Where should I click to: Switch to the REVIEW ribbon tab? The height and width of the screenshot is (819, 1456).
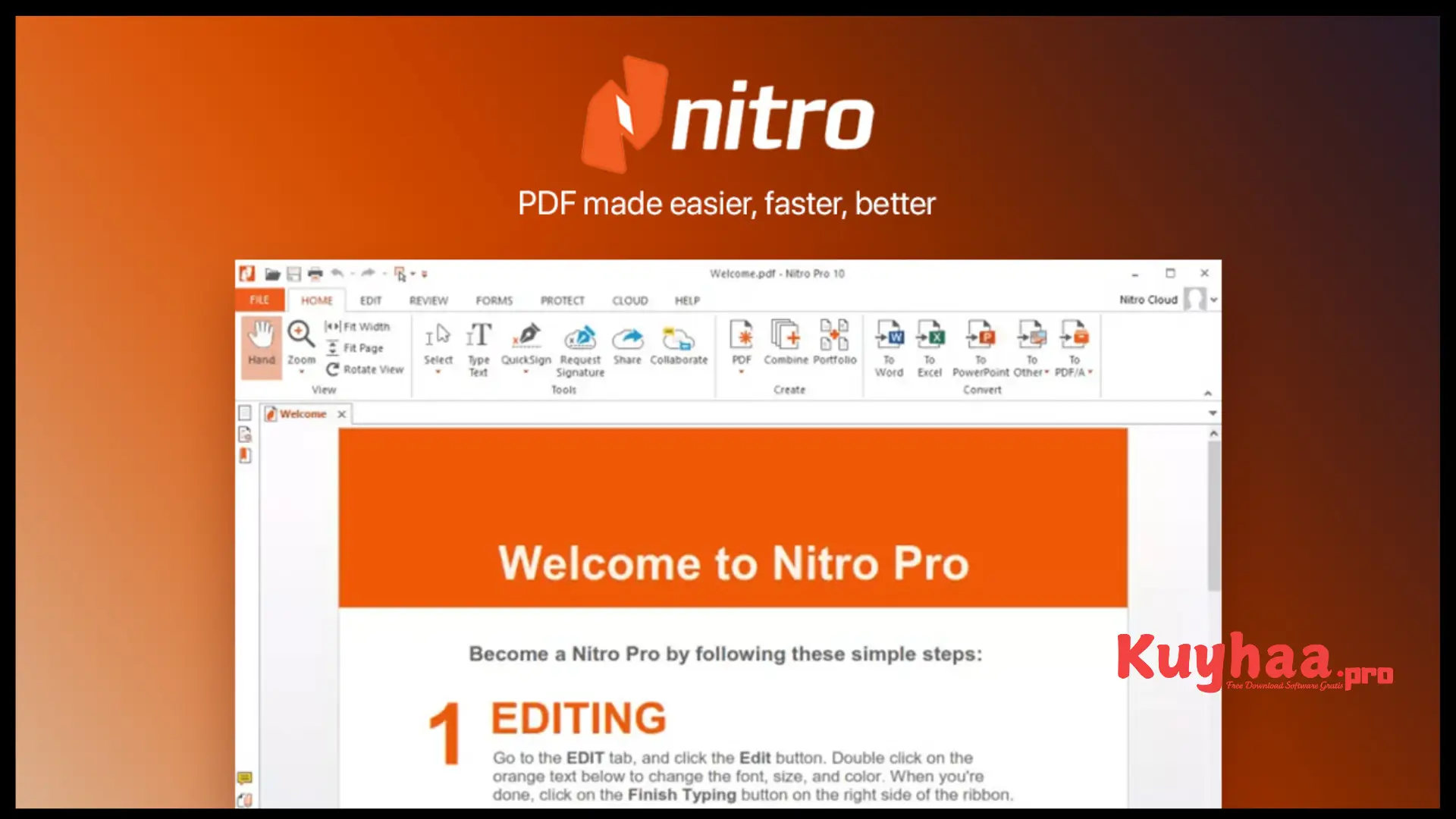point(428,301)
